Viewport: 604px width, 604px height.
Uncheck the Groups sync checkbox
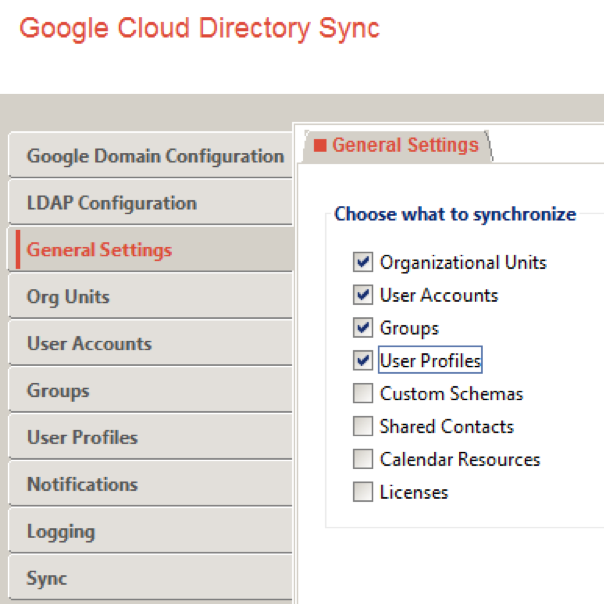point(363,328)
